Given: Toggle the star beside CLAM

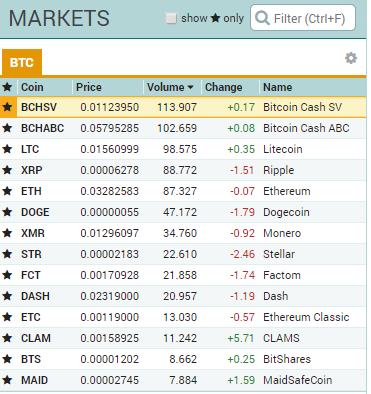Looking at the screenshot, I should [x=8, y=338].
